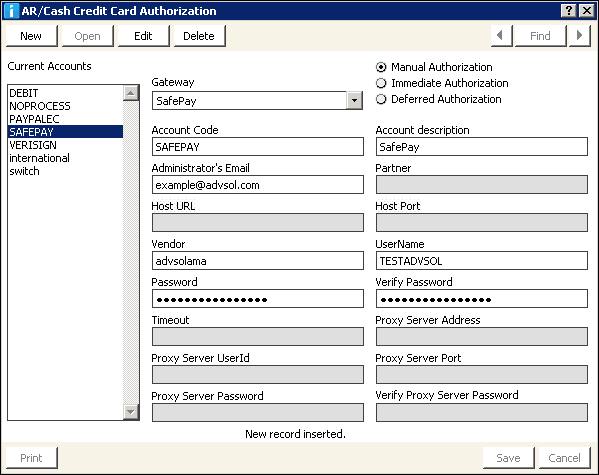Click the Timeout field

(x=258, y=336)
